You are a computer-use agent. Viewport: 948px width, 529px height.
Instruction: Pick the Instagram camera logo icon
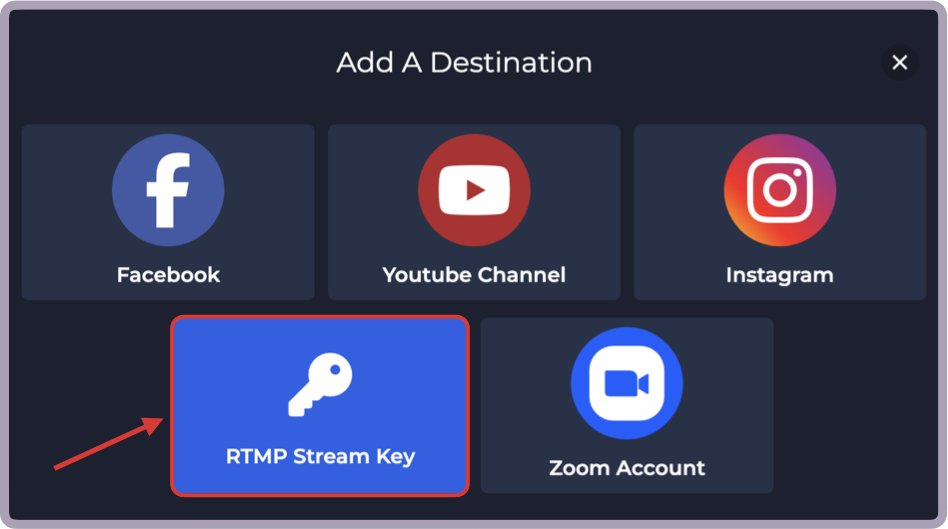(780, 190)
